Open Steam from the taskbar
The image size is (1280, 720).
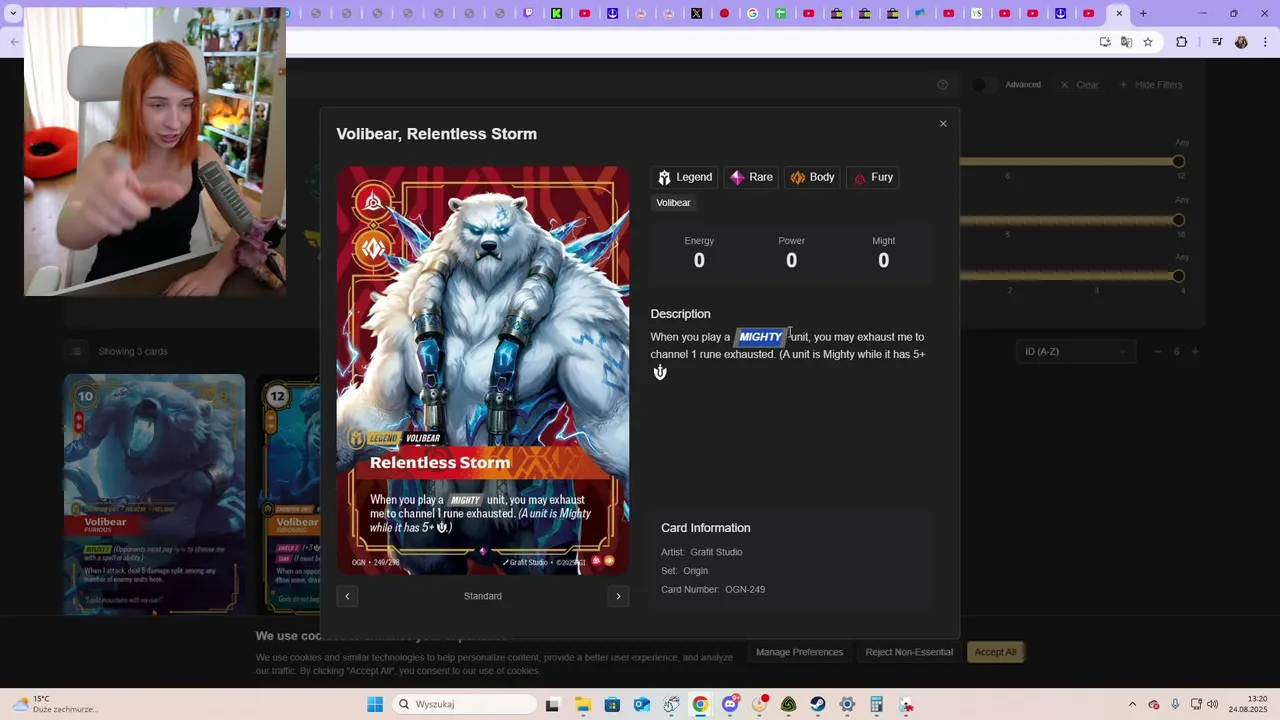(818, 705)
